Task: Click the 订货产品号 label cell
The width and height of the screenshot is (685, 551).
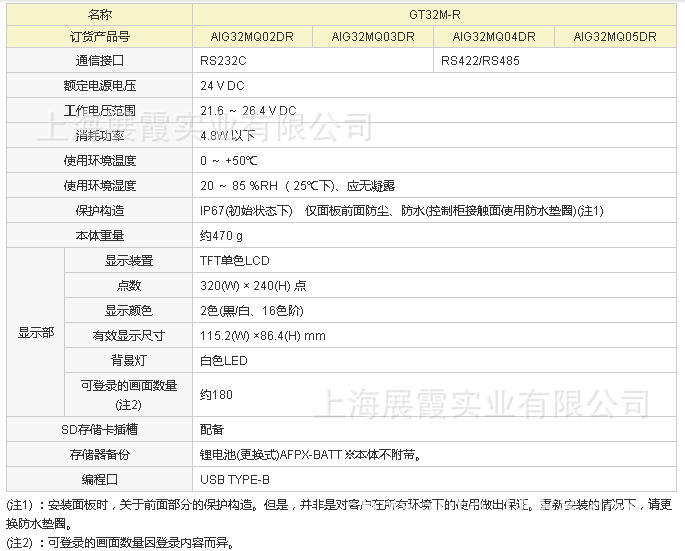Action: pyautogui.click(x=100, y=37)
